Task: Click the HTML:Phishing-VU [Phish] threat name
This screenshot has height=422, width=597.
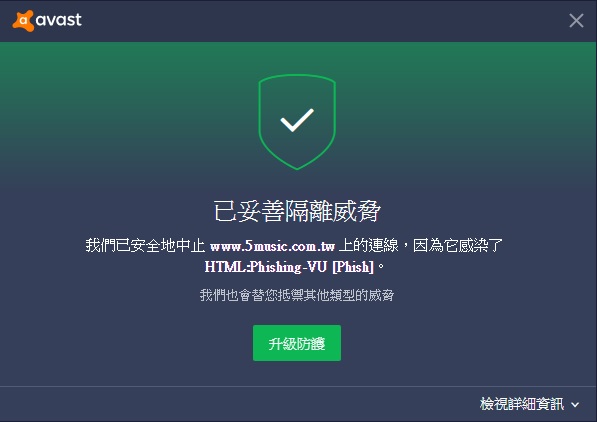Action: coord(289,267)
